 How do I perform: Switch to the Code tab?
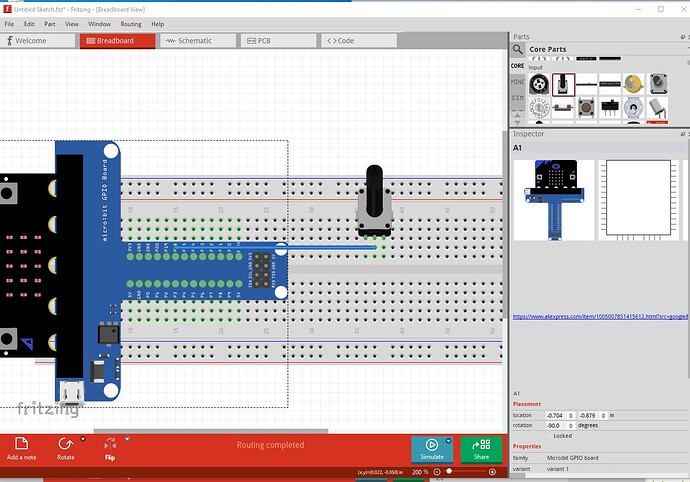359,41
